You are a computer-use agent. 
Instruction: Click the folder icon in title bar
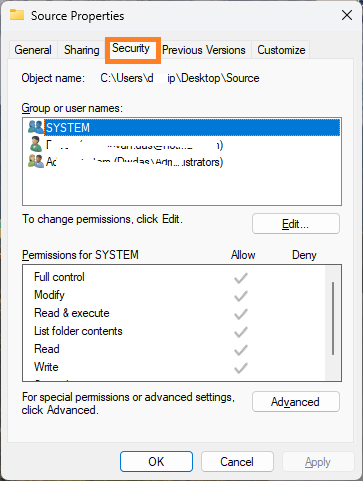point(17,15)
